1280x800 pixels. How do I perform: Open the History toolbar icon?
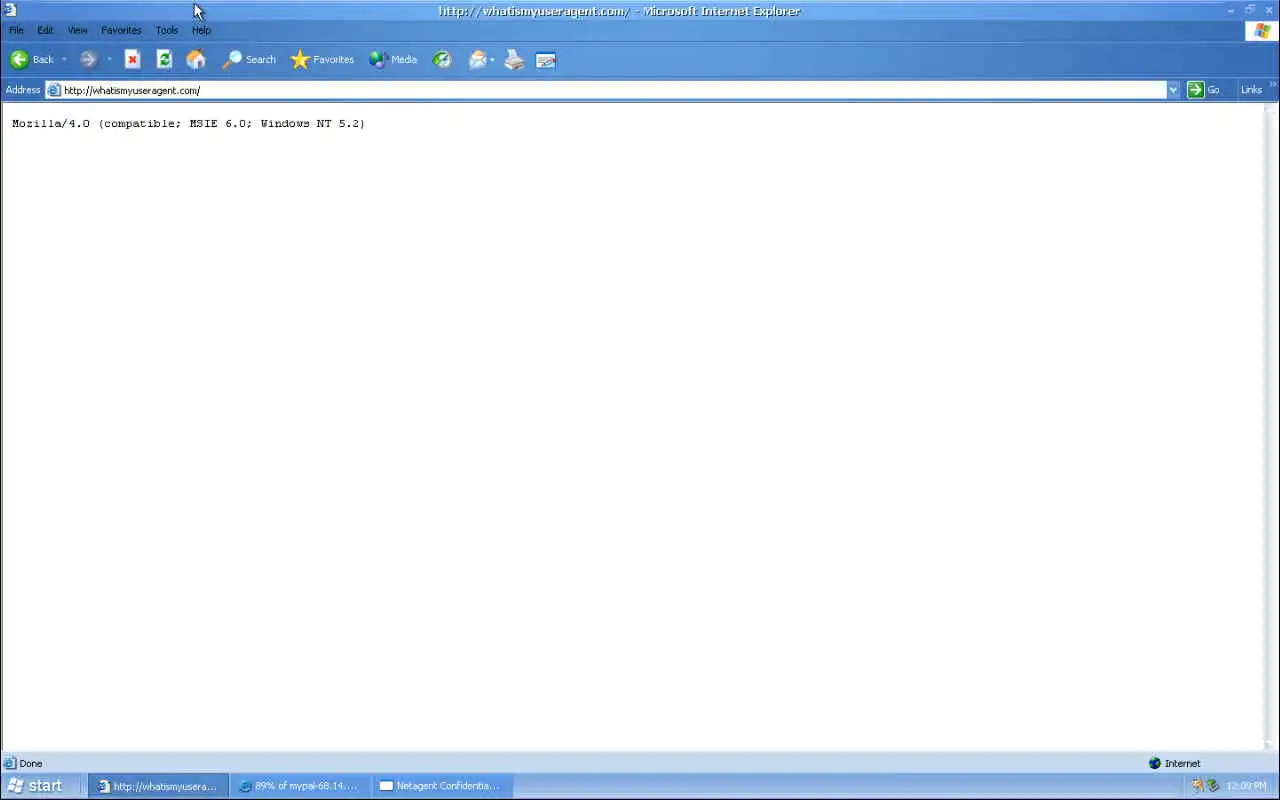pos(442,60)
